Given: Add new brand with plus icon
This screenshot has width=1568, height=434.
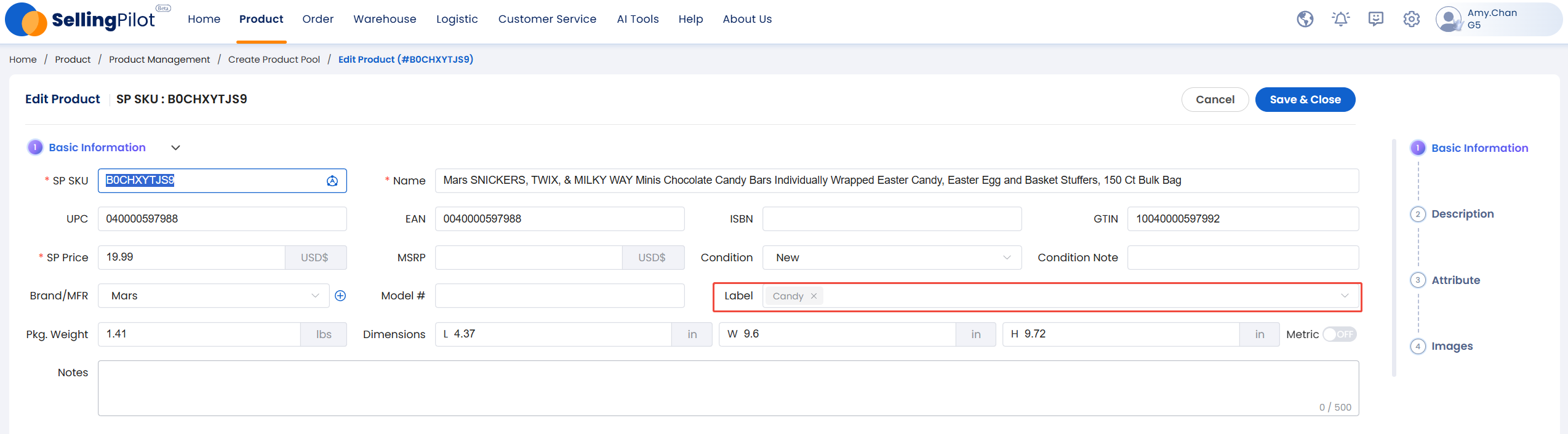Looking at the screenshot, I should (340, 296).
